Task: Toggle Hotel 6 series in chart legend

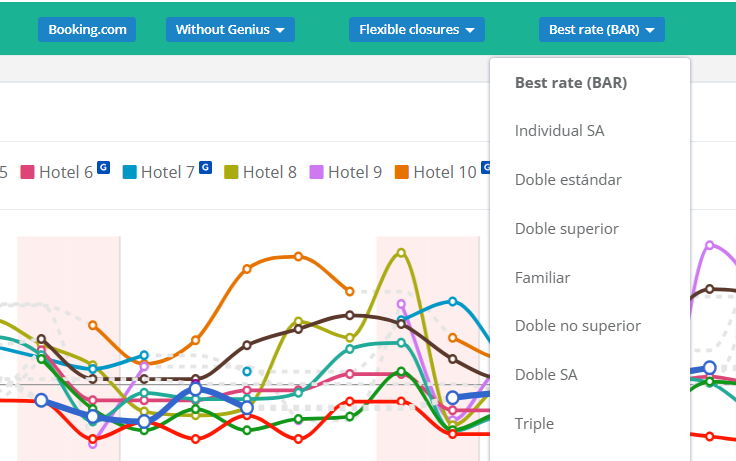Action: (57, 172)
